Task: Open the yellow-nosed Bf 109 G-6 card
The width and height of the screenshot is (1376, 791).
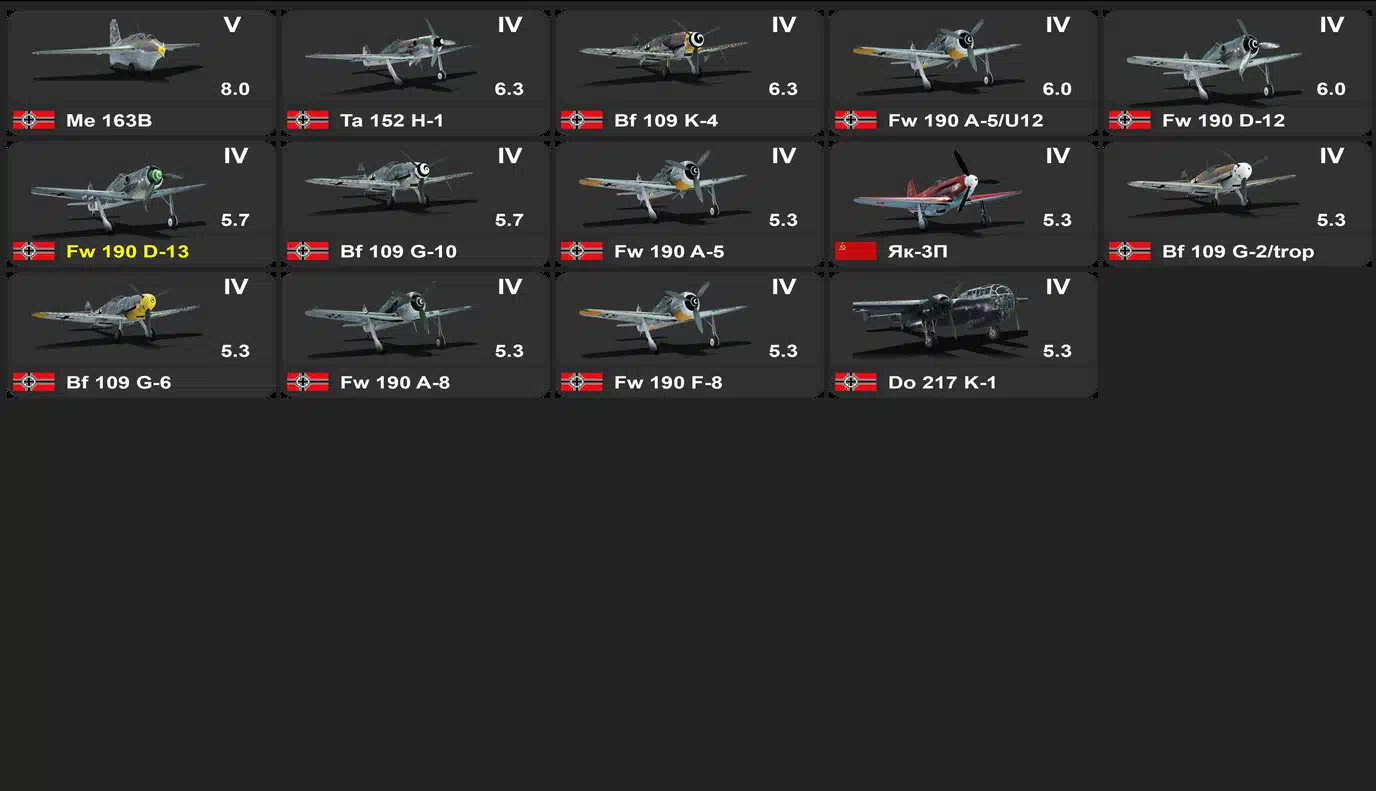Action: point(141,334)
